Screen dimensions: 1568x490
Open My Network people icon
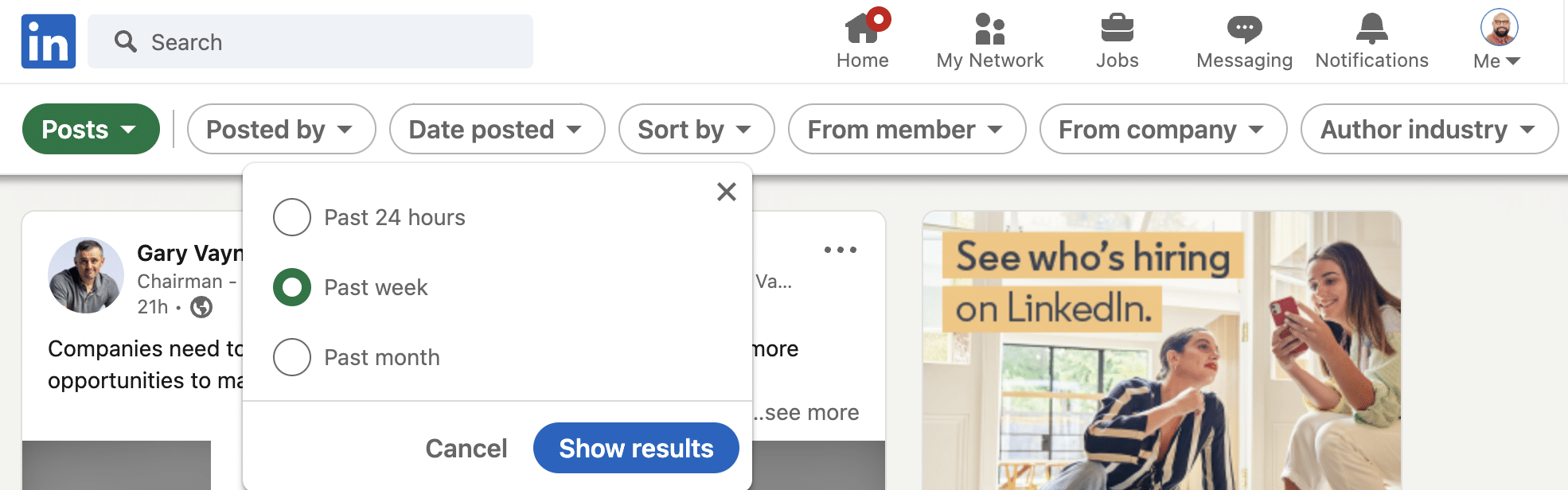[989, 29]
